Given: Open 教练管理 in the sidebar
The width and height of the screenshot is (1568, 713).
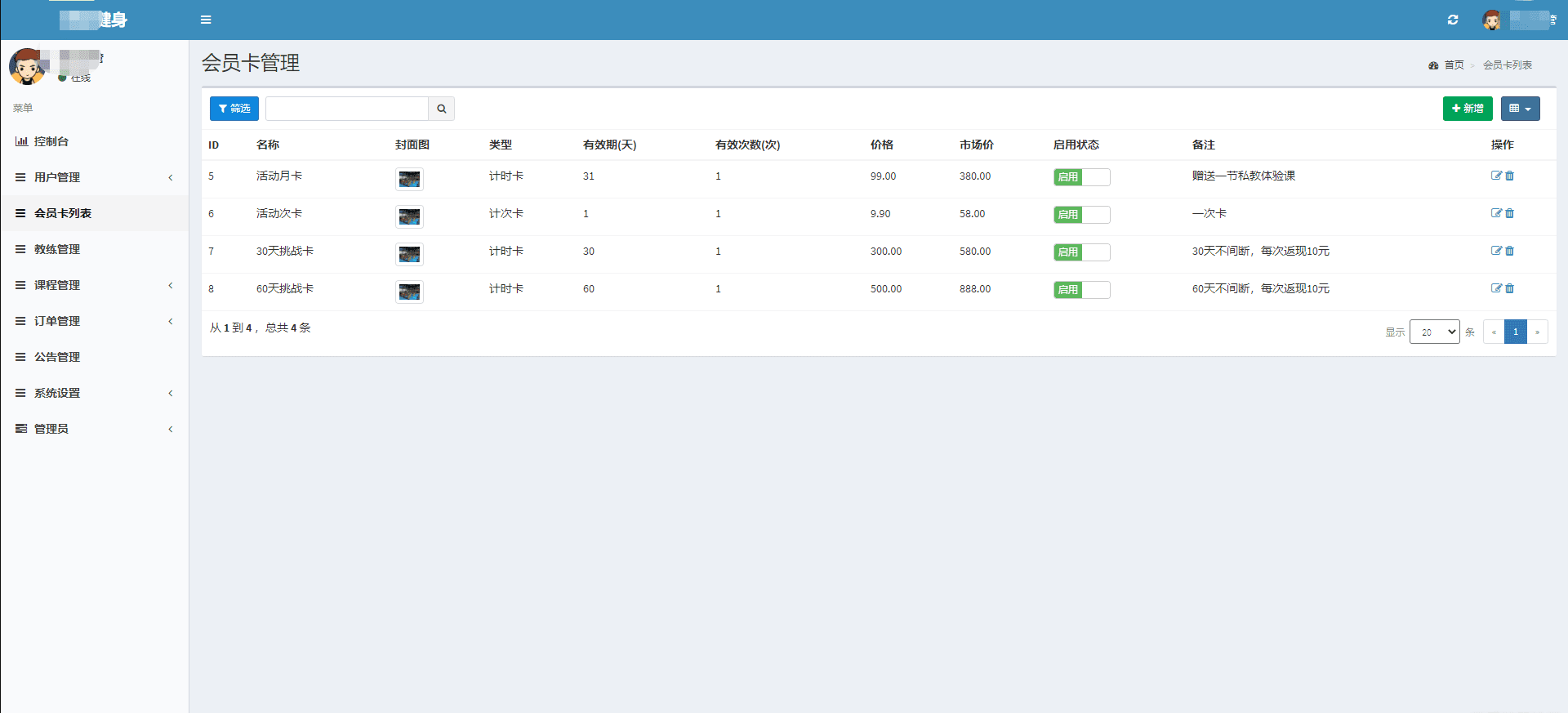Looking at the screenshot, I should [x=57, y=249].
